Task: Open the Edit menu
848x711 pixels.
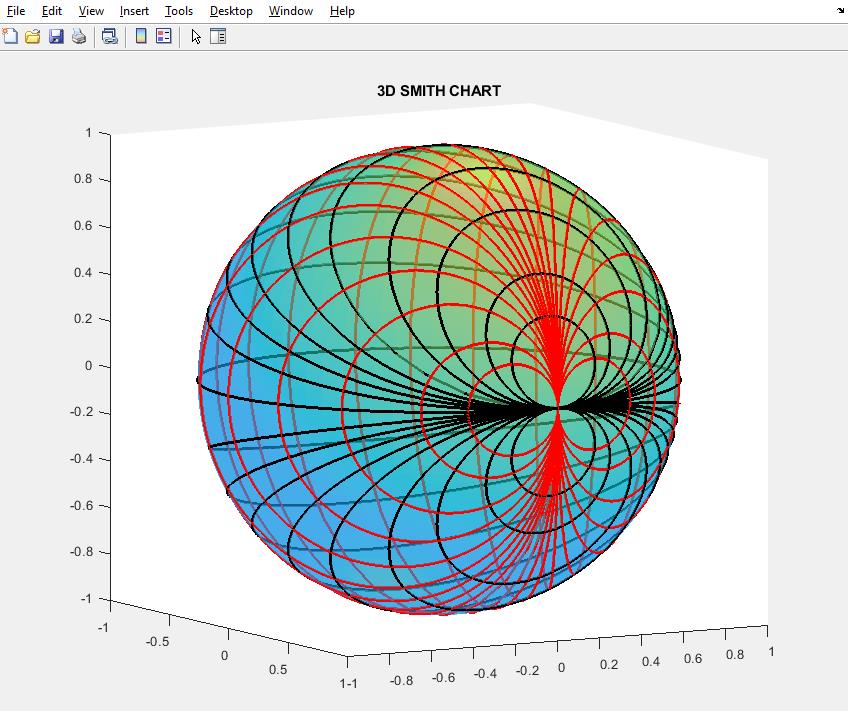Action: pyautogui.click(x=52, y=11)
